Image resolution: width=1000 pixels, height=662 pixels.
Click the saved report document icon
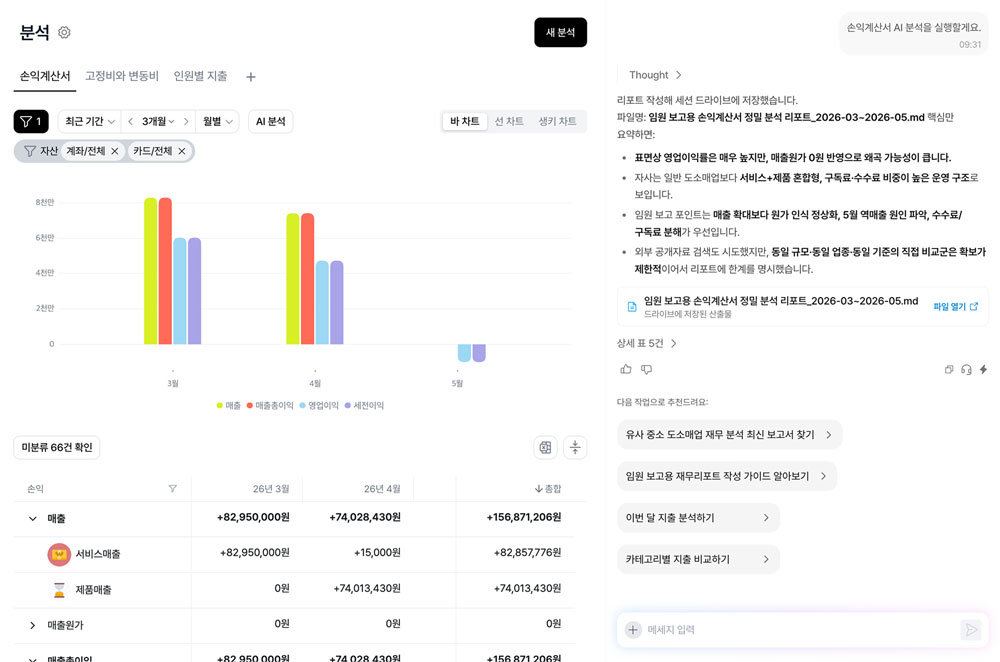pyautogui.click(x=631, y=307)
